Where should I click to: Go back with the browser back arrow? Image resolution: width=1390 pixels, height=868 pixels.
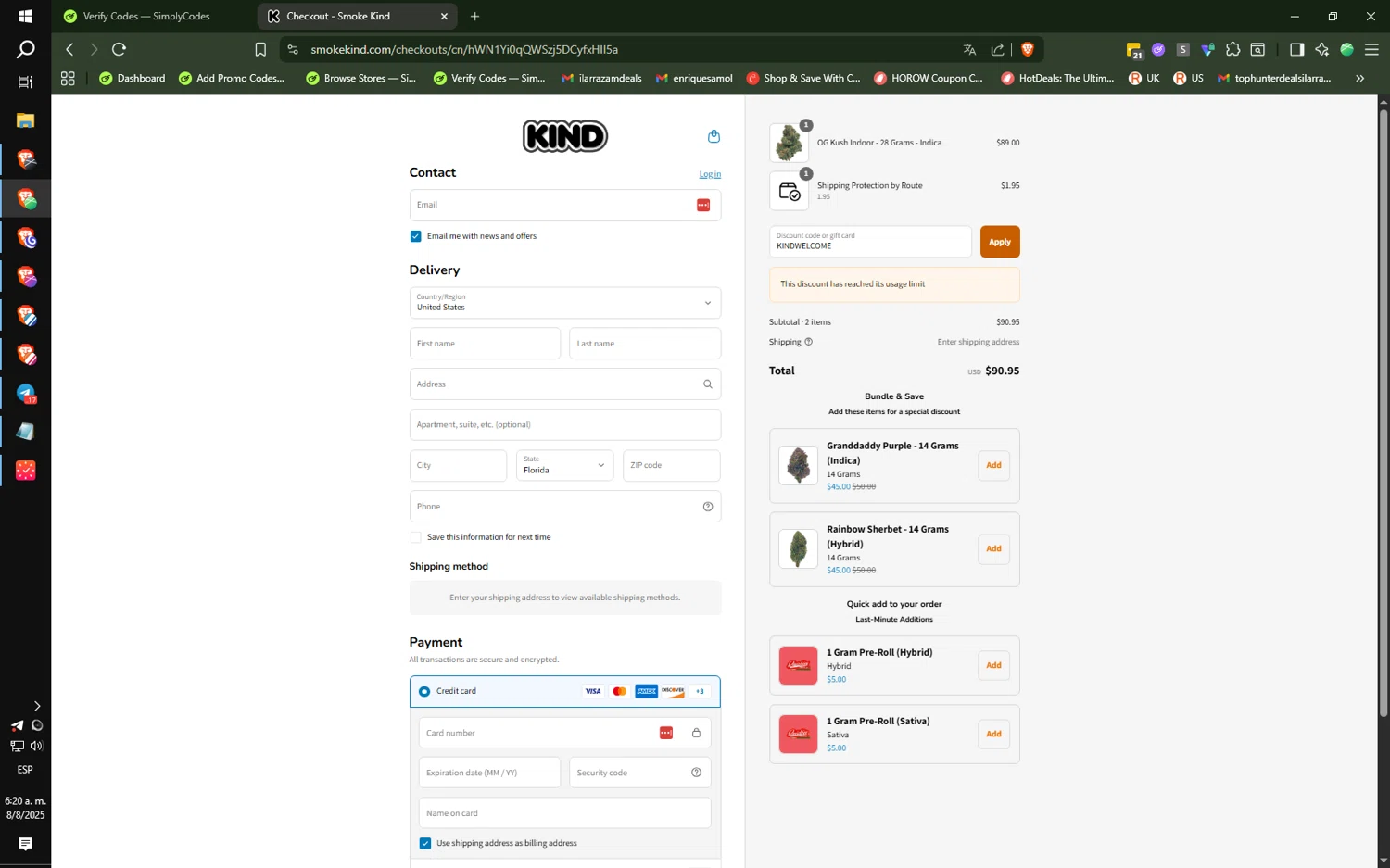click(x=69, y=49)
